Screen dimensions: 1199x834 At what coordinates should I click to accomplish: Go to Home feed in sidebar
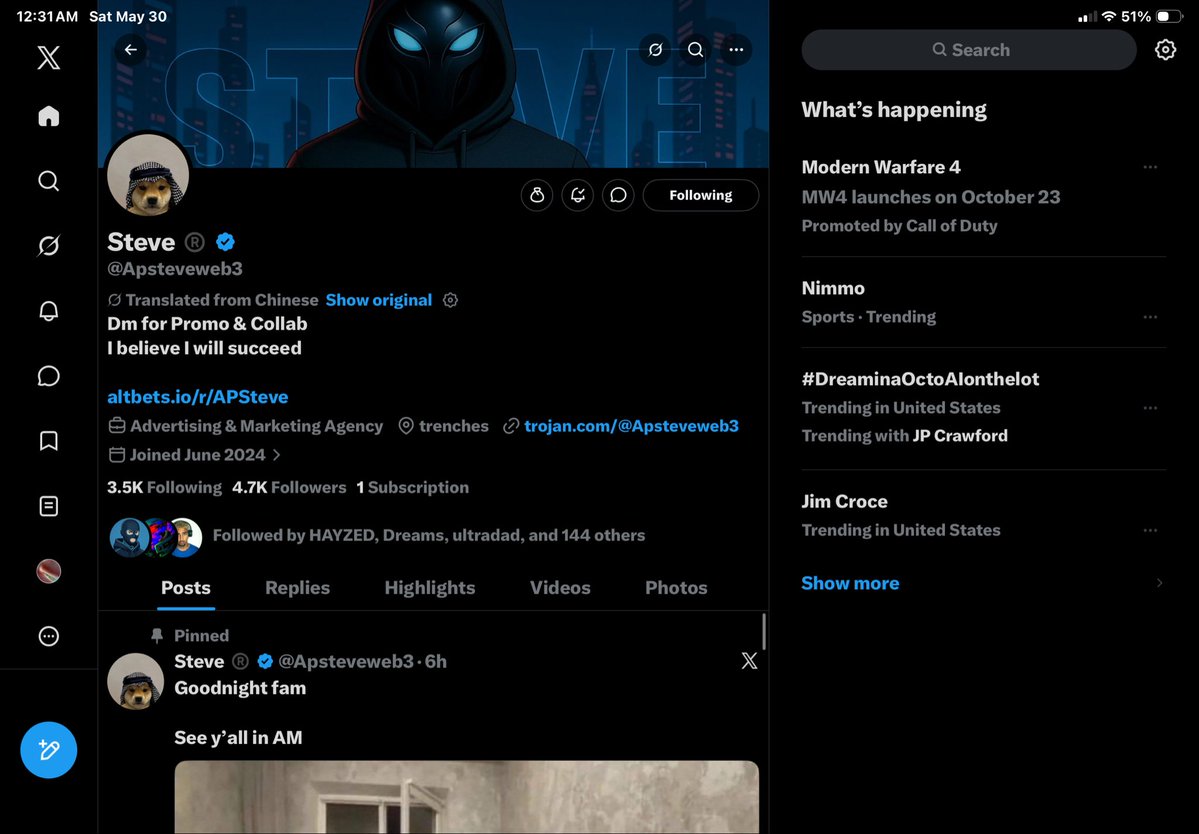(x=48, y=116)
